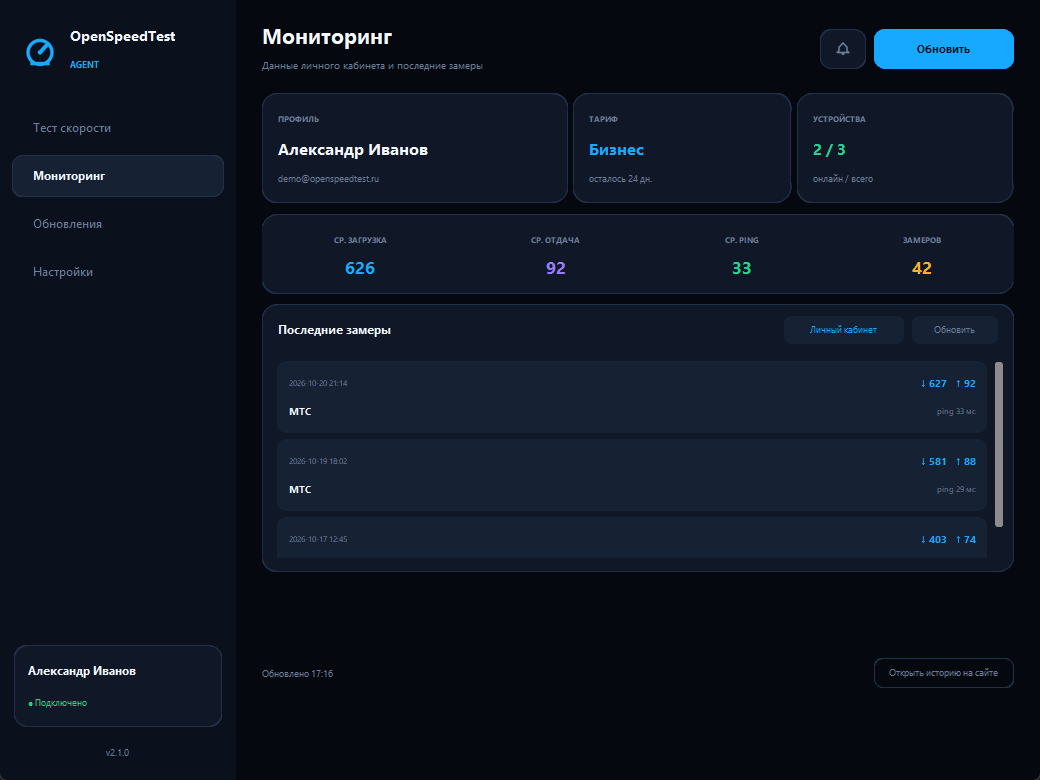Click the ЗАМЕРОВ label

922,240
